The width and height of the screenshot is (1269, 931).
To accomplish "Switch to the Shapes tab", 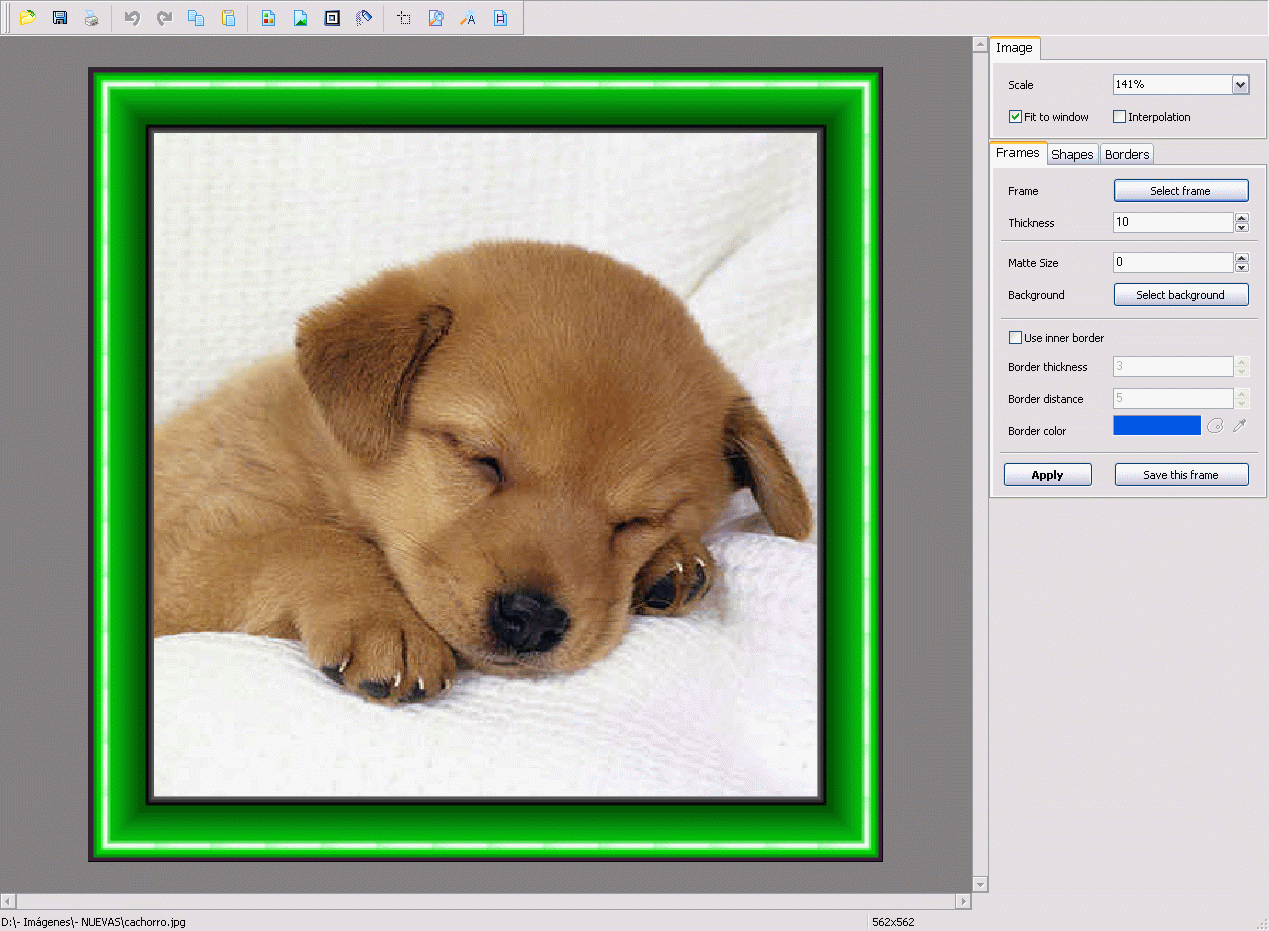I will pyautogui.click(x=1072, y=154).
